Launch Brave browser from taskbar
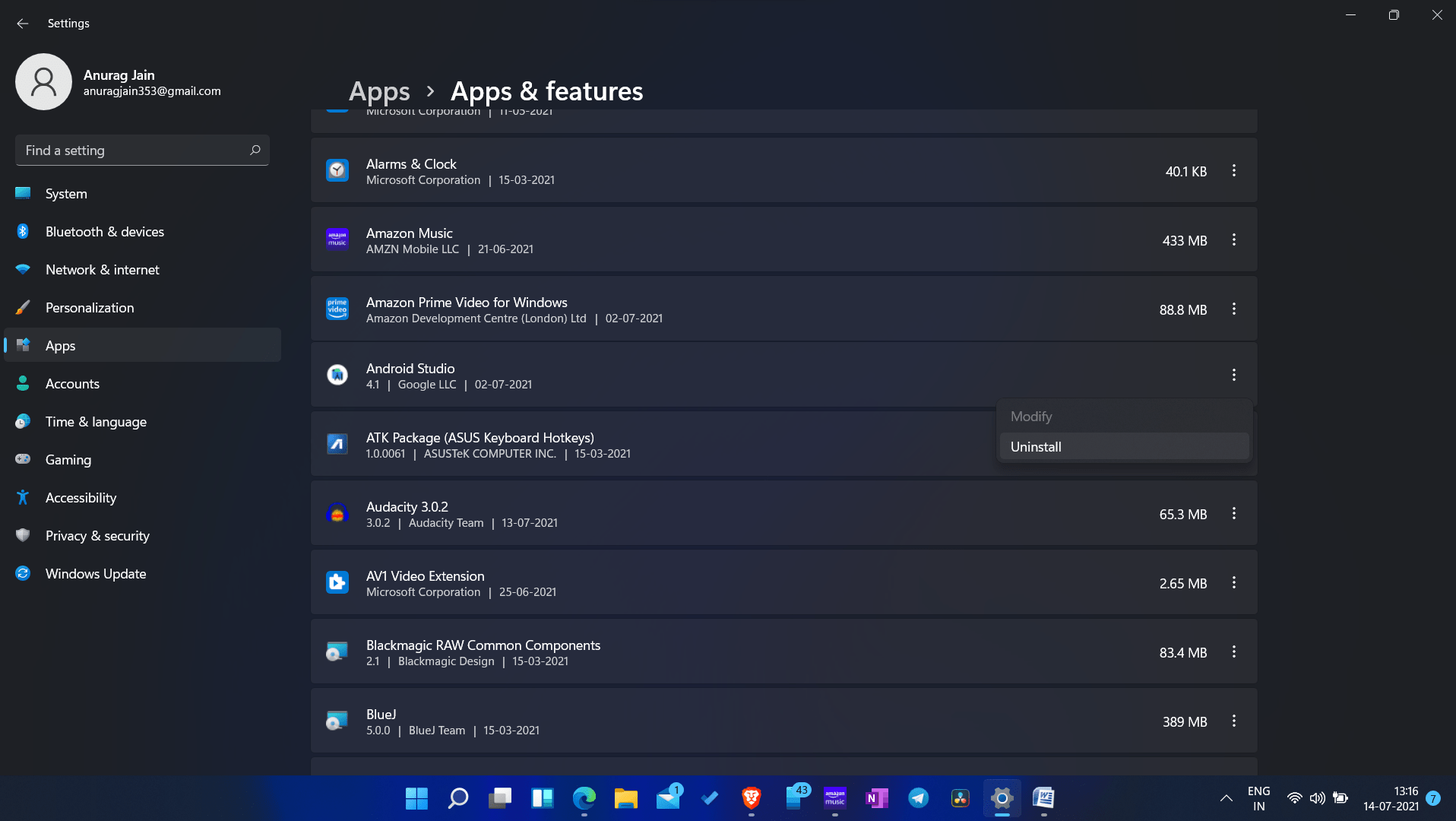The height and width of the screenshot is (821, 1456). pyautogui.click(x=752, y=798)
